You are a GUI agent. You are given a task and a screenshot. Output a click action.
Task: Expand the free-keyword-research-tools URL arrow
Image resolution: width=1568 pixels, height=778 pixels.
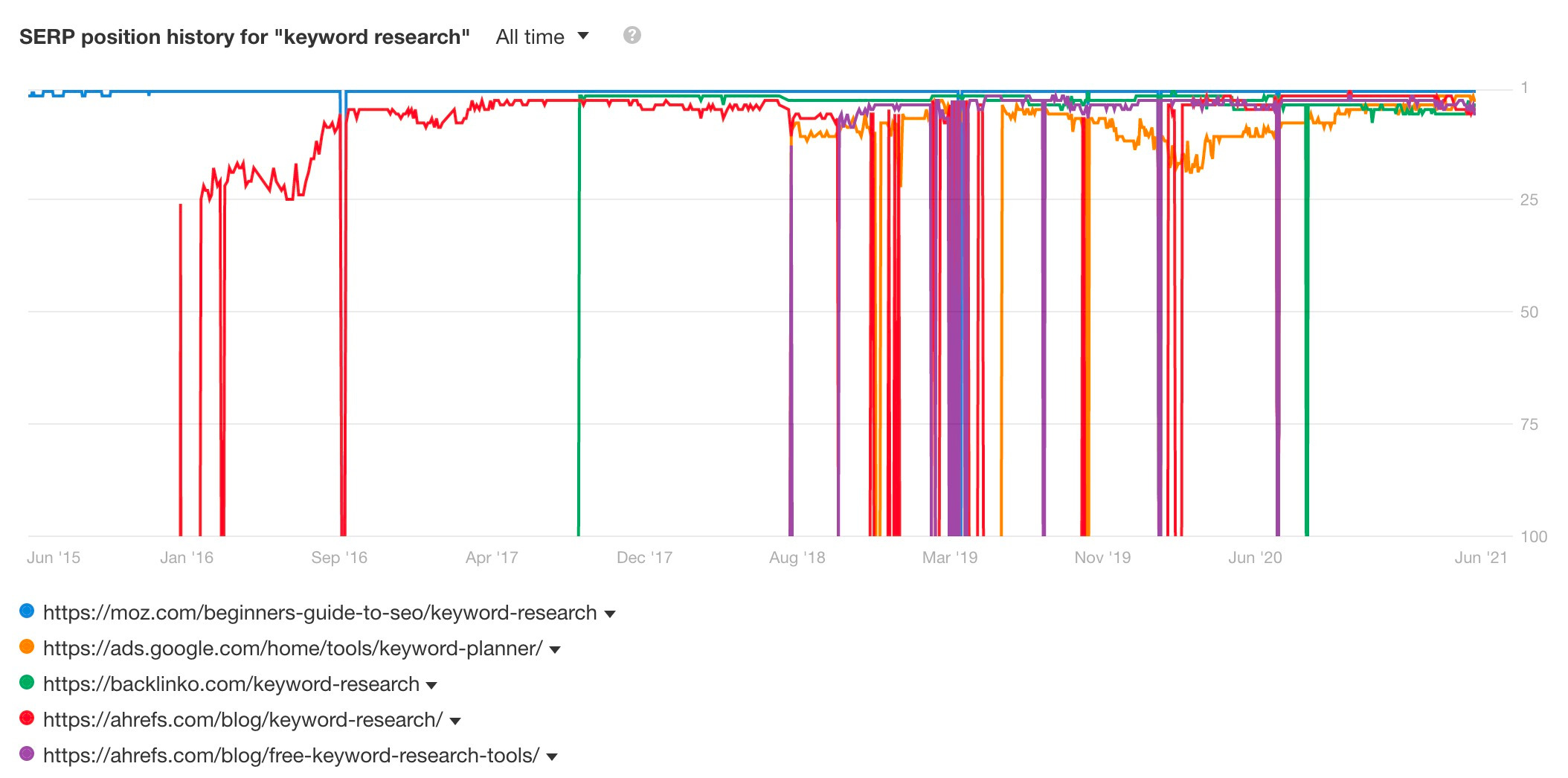[x=552, y=757]
